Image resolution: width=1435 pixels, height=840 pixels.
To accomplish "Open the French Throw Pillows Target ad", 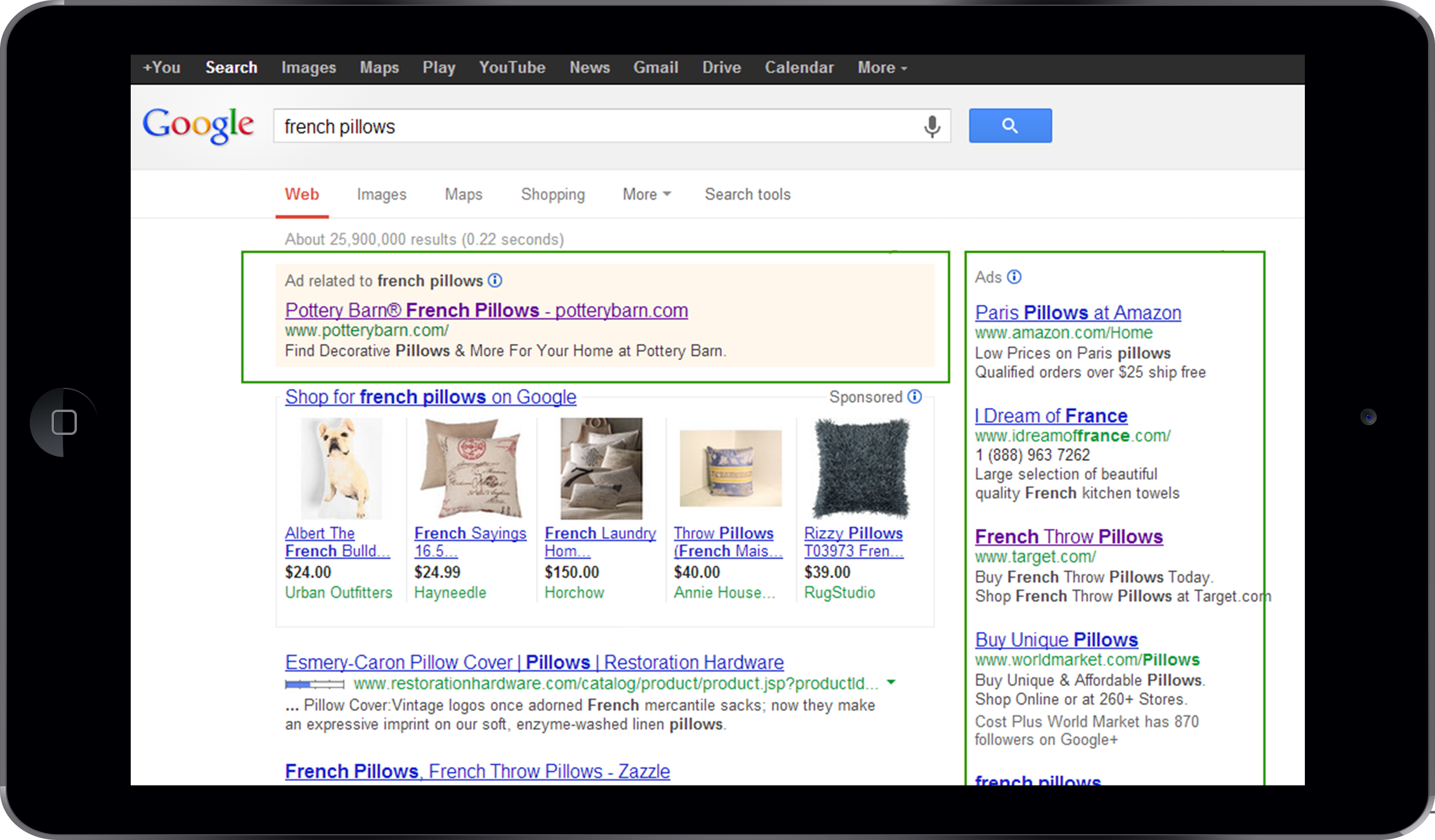I will point(1069,536).
